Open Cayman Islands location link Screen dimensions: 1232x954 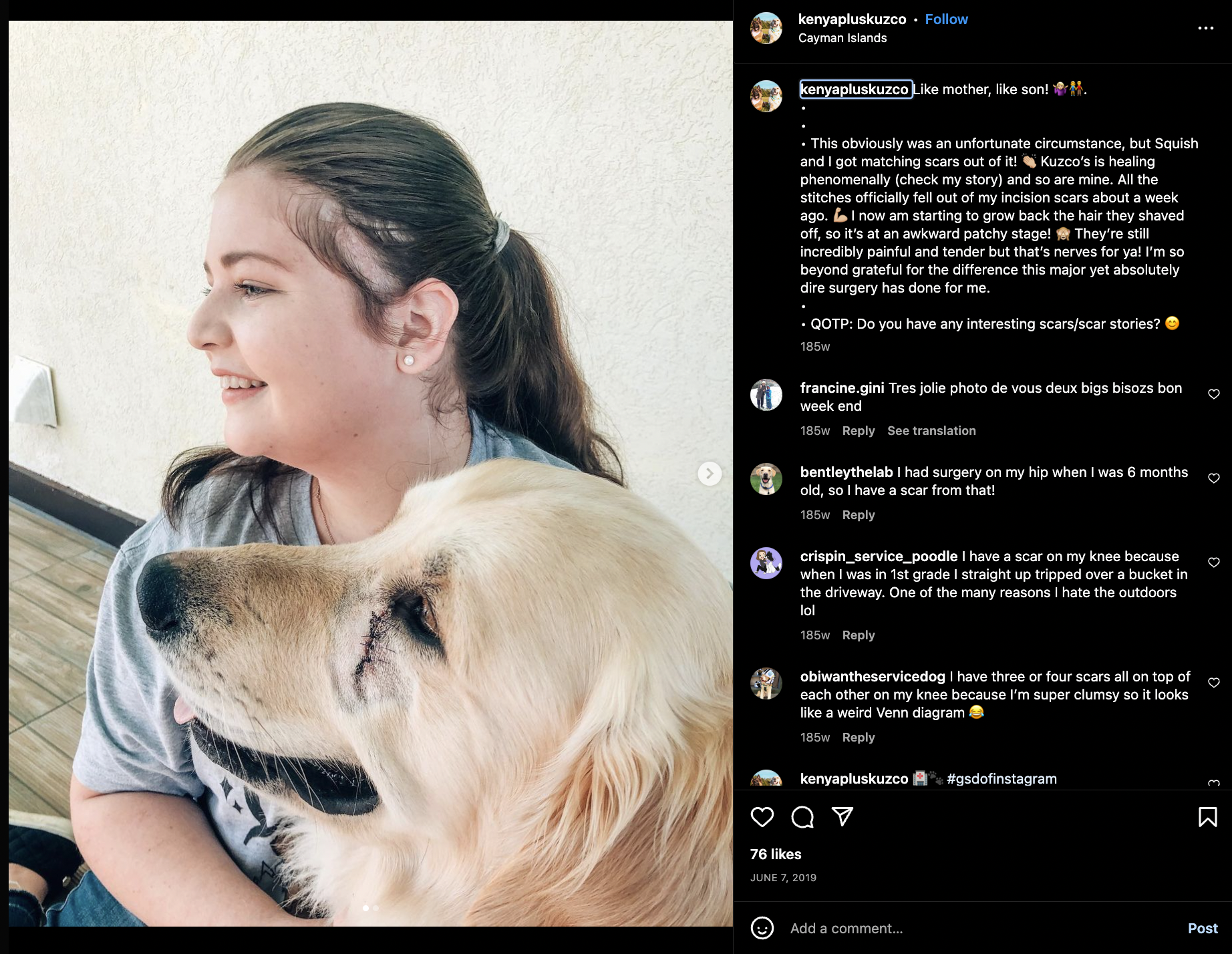[842, 38]
